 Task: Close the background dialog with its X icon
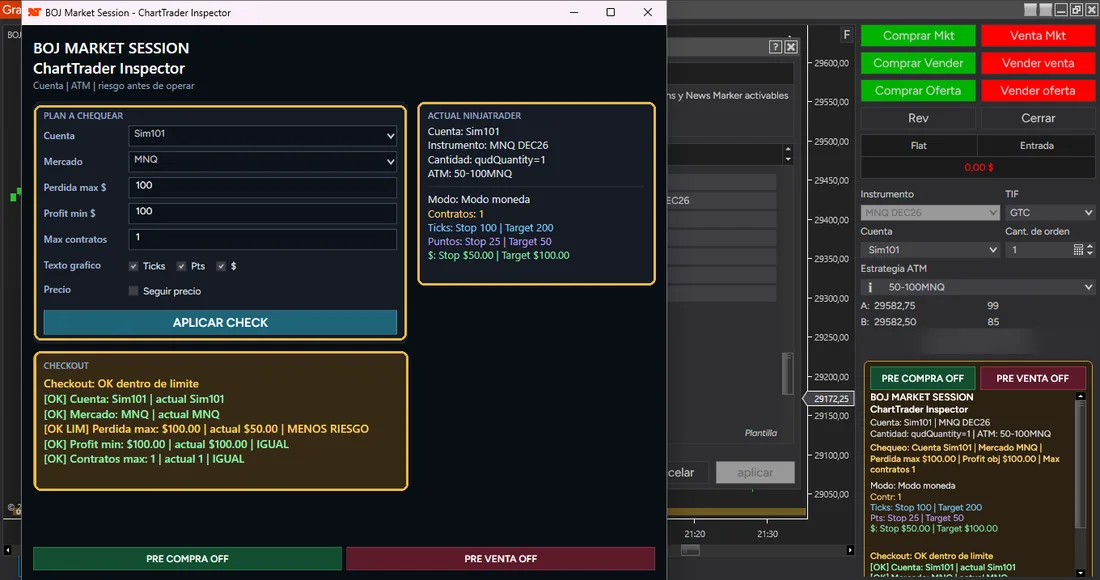pyautogui.click(x=791, y=46)
